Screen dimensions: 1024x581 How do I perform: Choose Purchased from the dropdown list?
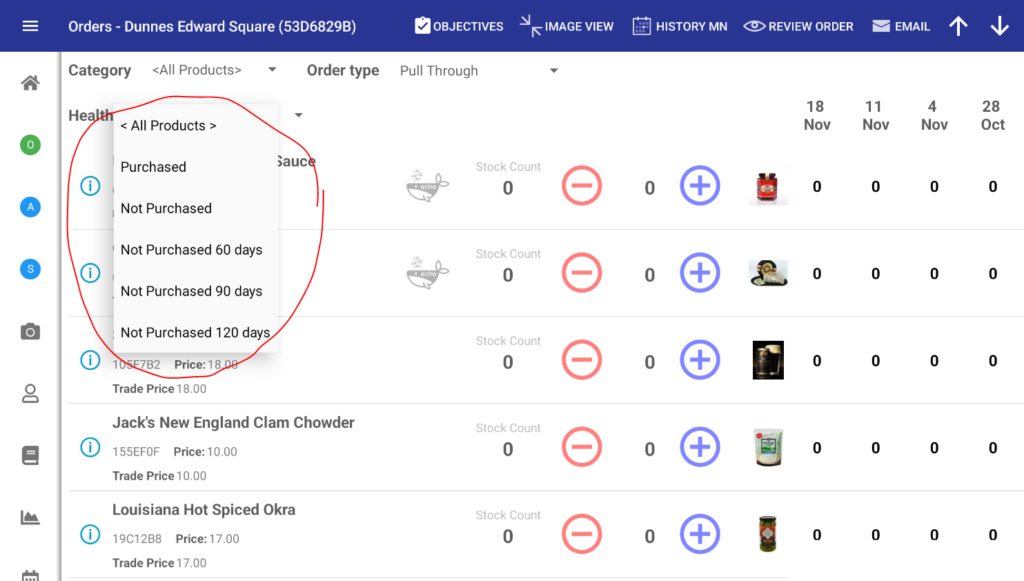pyautogui.click(x=153, y=167)
